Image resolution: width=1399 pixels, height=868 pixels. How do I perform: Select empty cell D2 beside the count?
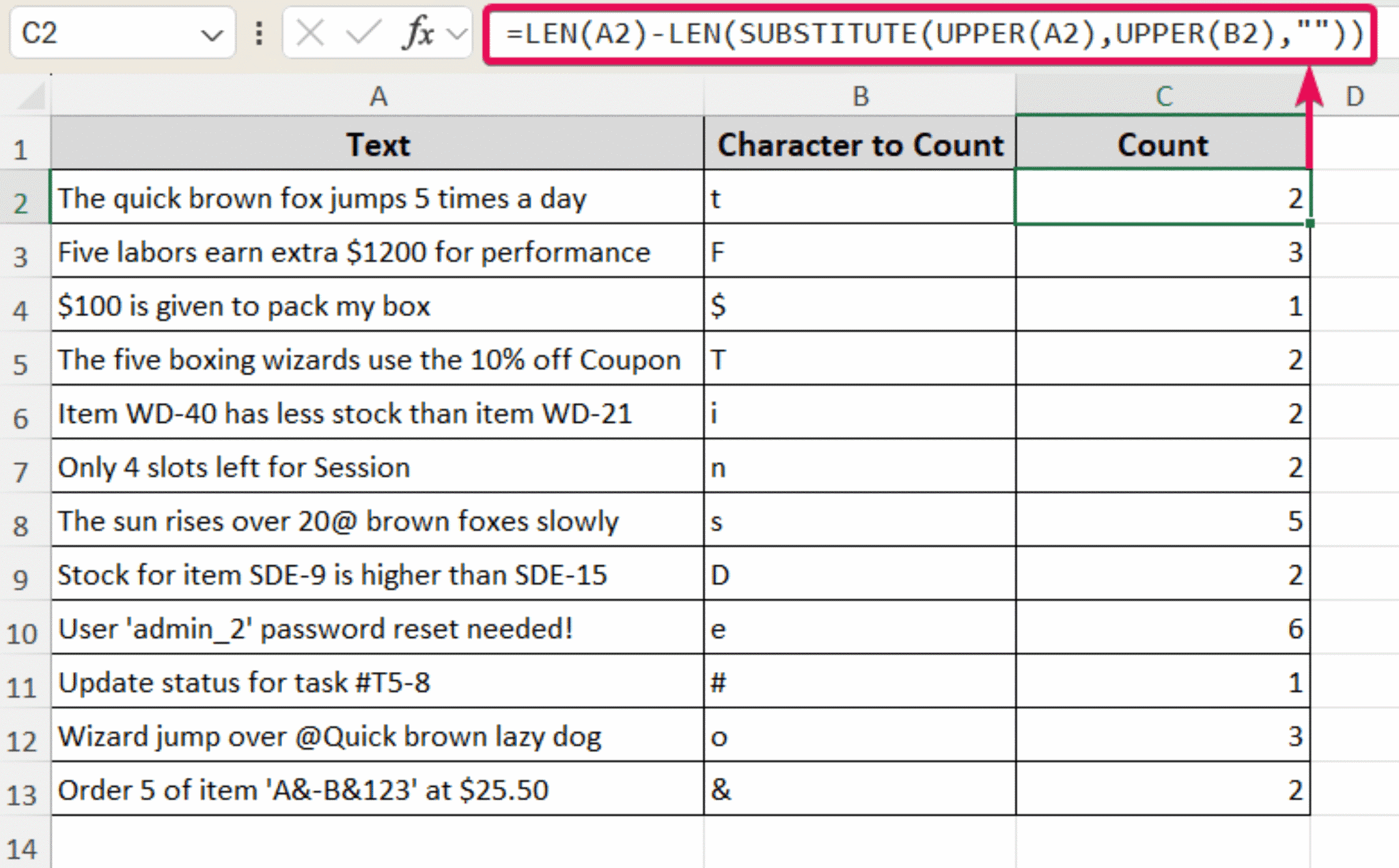tap(1356, 198)
